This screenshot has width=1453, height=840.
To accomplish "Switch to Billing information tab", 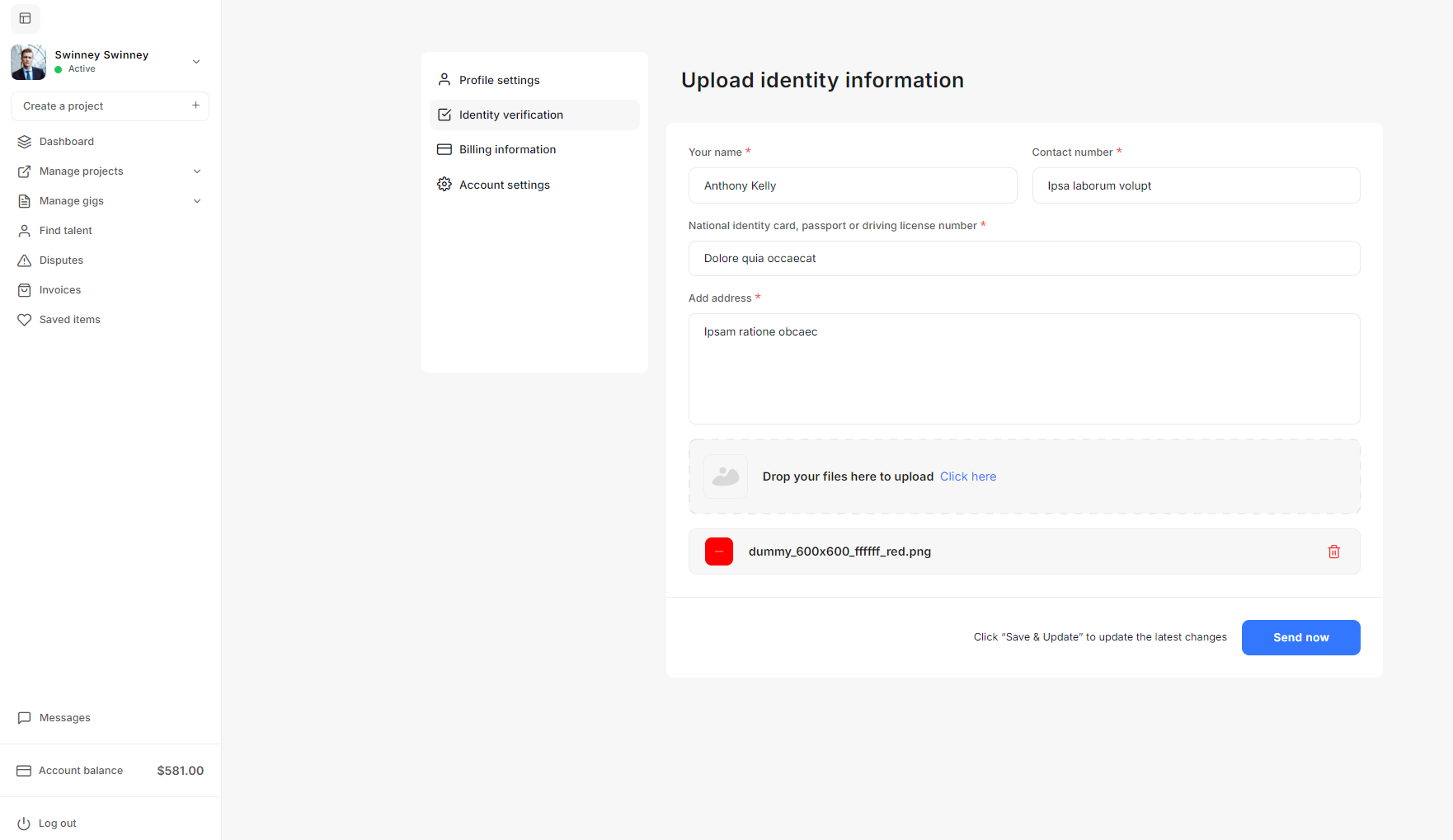I will tap(507, 149).
